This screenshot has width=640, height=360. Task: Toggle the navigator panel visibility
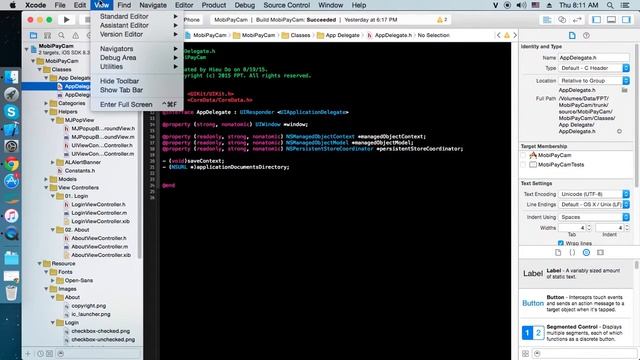point(596,20)
